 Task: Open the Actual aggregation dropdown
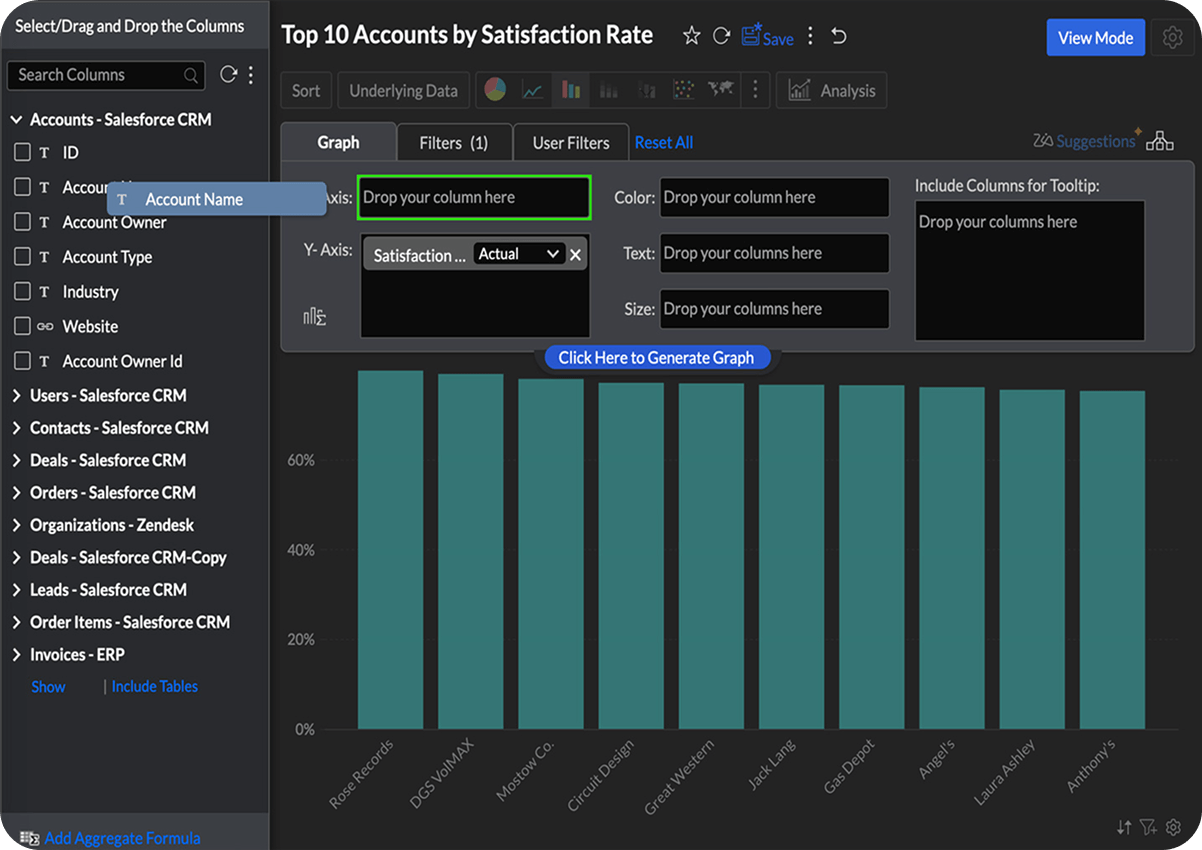518,255
